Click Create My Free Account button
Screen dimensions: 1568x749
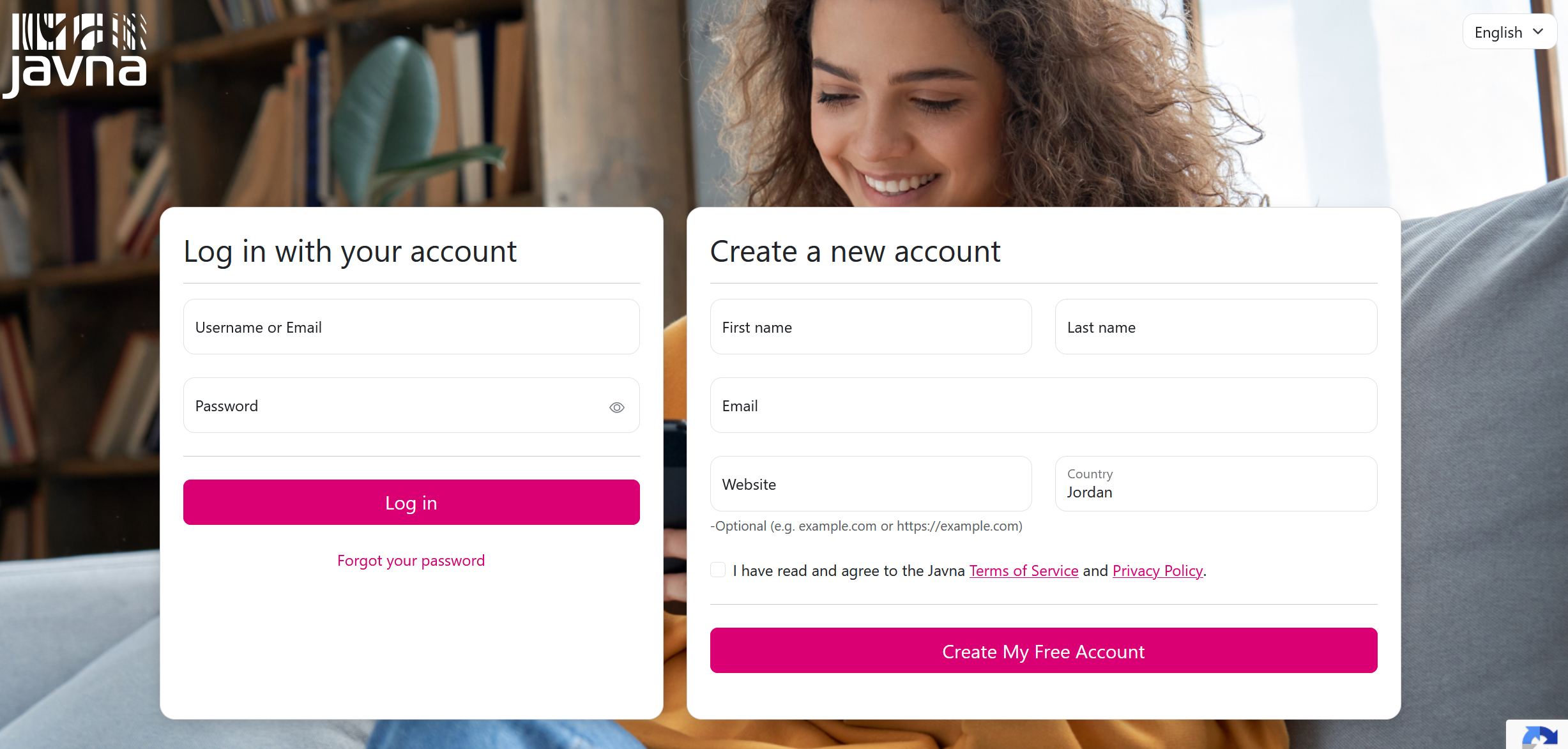pos(1044,651)
